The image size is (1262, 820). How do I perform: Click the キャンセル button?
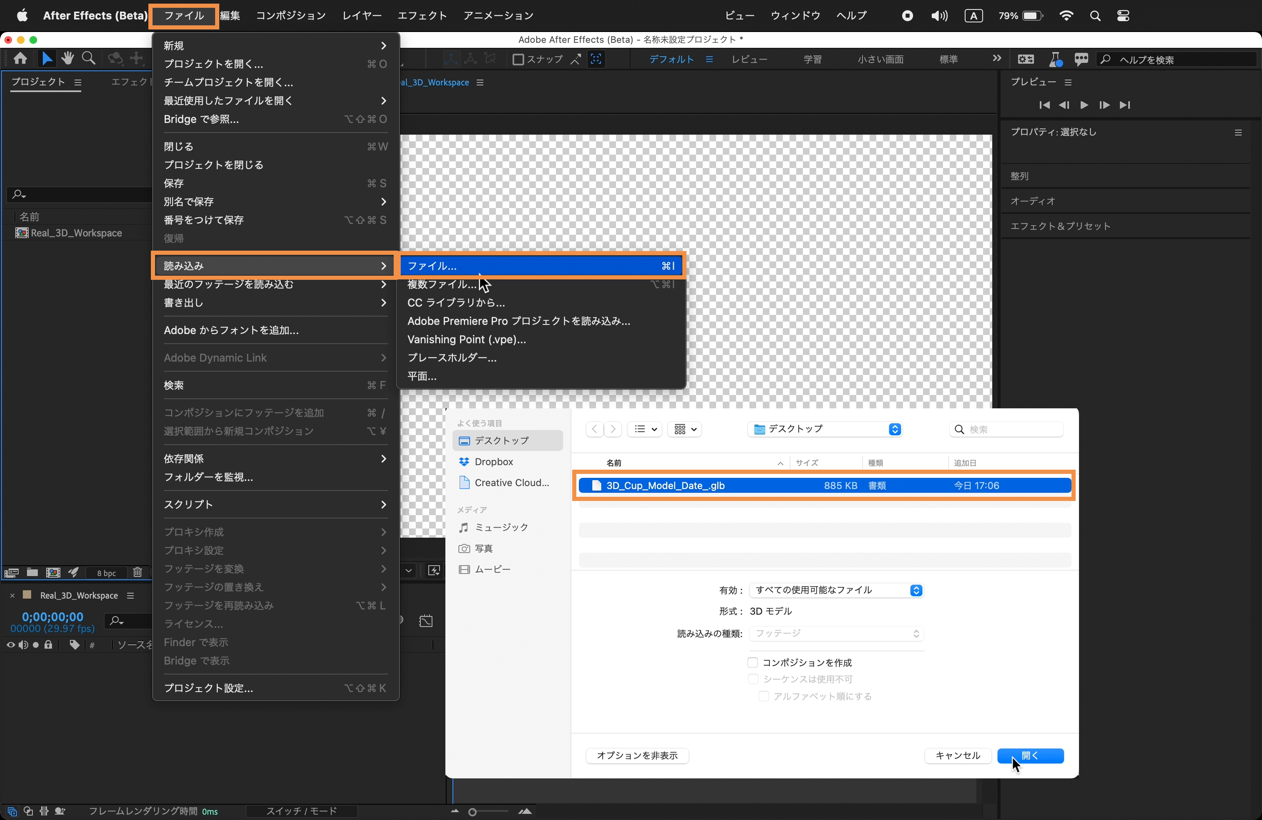[x=957, y=756]
